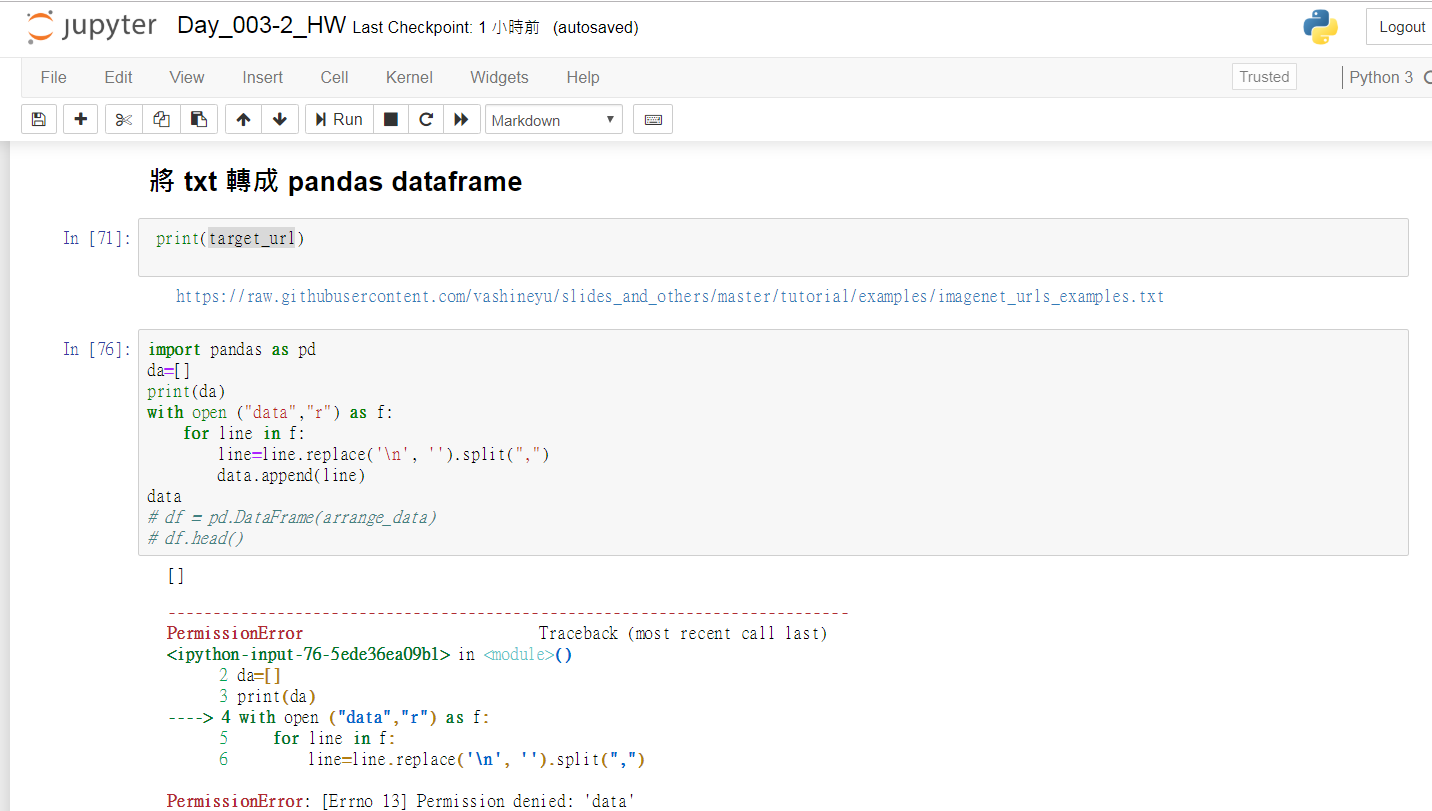Open the Cell menu

coord(334,77)
